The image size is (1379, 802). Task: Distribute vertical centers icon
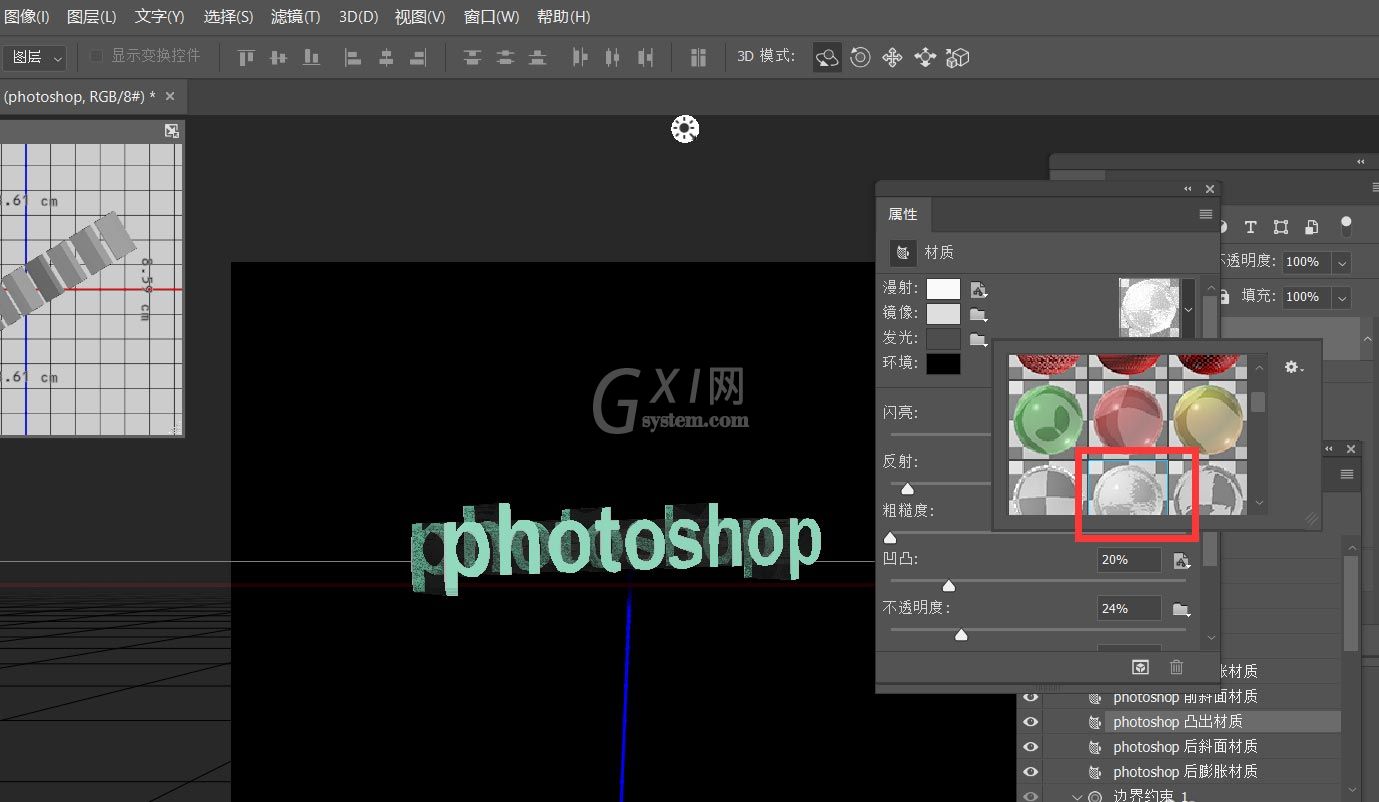tap(505, 57)
